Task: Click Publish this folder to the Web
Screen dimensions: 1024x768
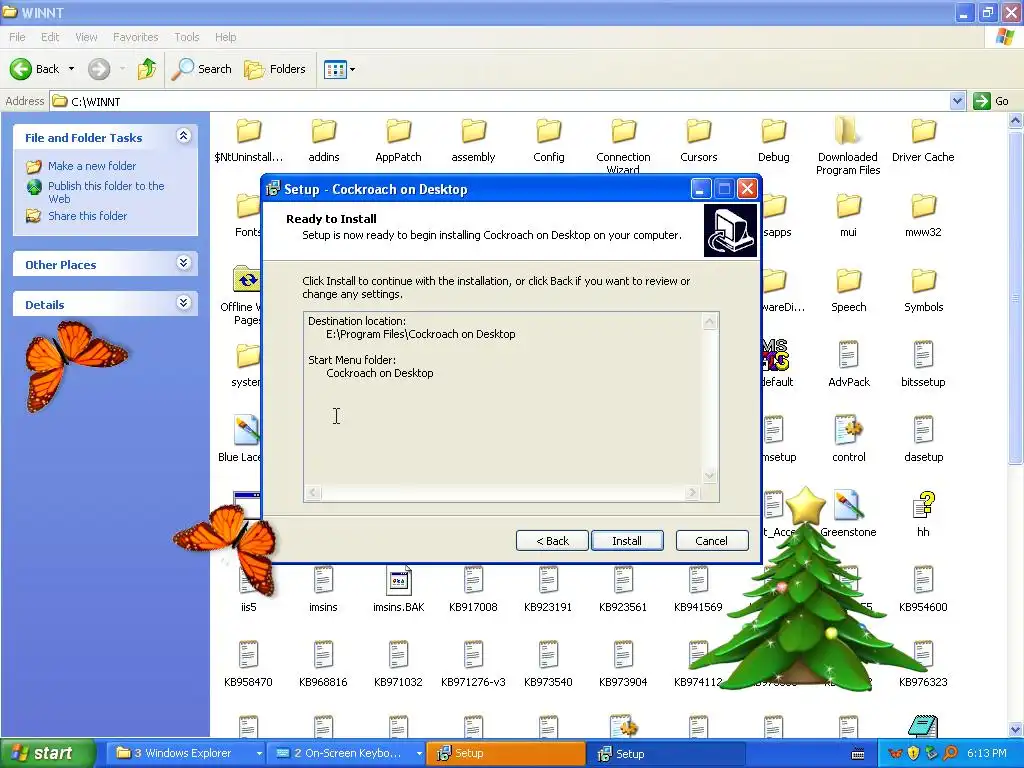Action: (x=106, y=192)
